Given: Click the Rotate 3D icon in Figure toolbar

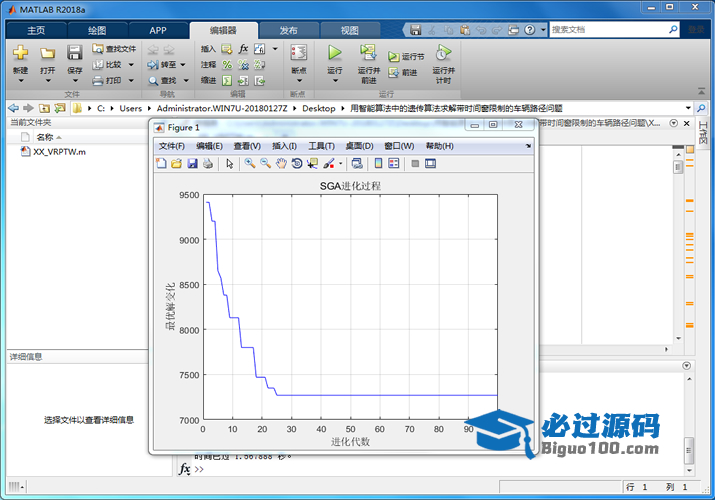Looking at the screenshot, I should (297, 163).
